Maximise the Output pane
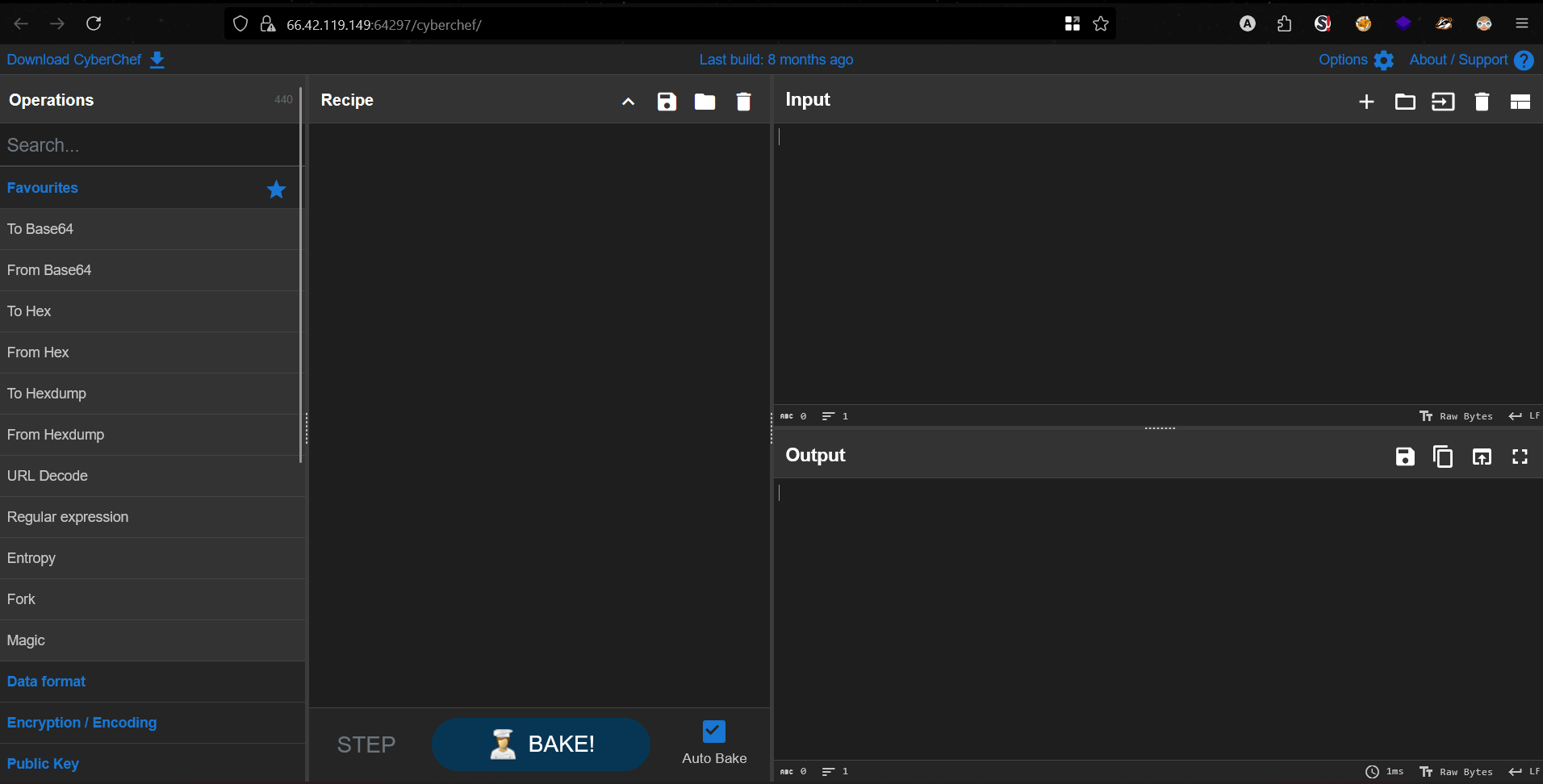This screenshot has width=1543, height=784. pos(1520,457)
